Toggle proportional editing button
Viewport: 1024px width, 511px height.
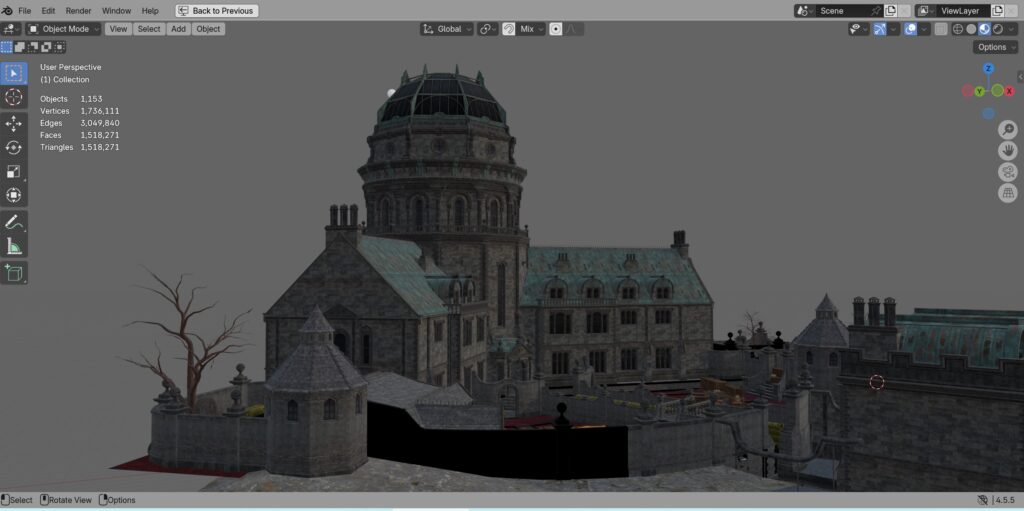click(556, 29)
